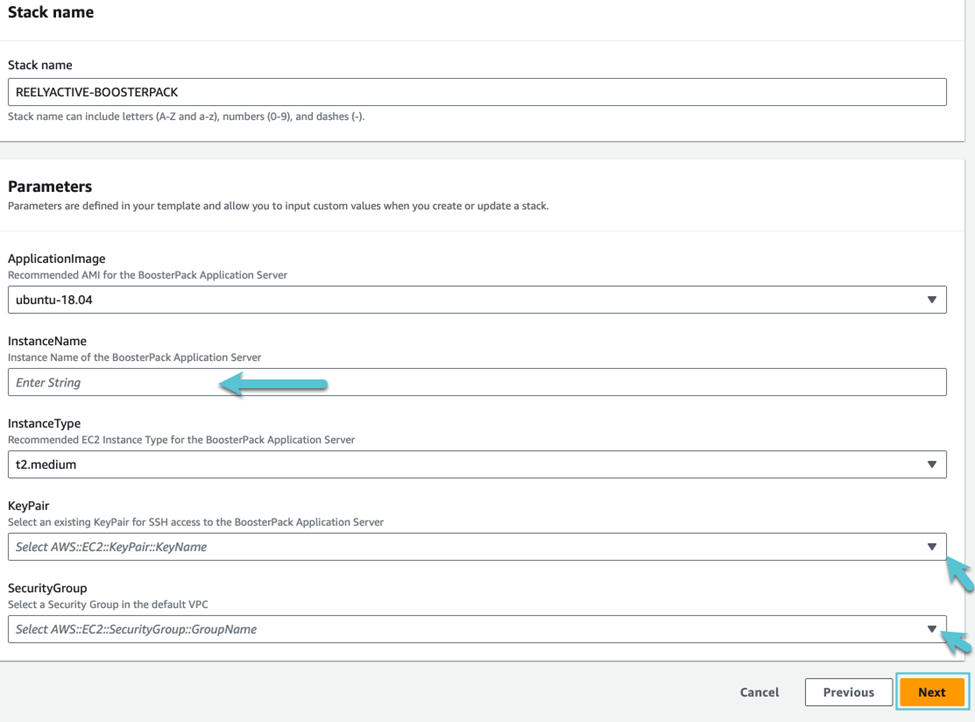Go back with the Previous button
Screen dimensions: 975x722
click(x=848, y=692)
